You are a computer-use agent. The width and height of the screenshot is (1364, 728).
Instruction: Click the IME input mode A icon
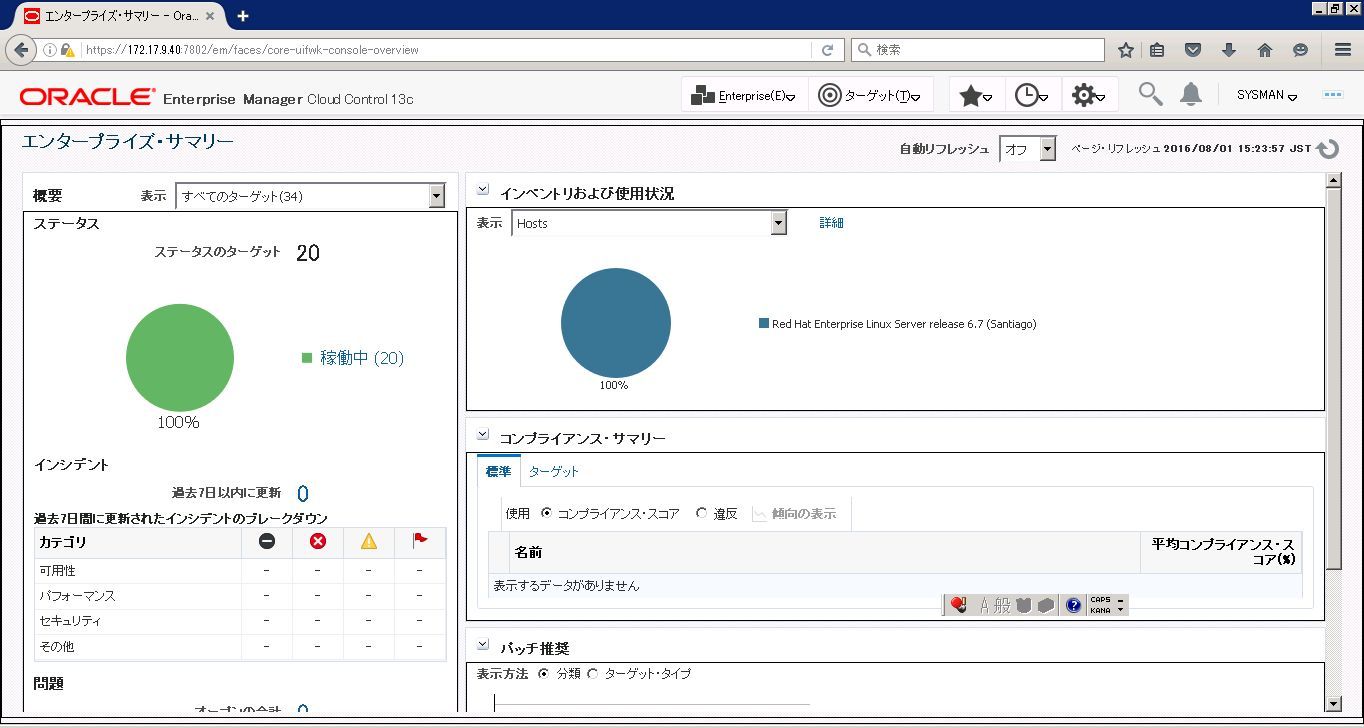[x=984, y=605]
